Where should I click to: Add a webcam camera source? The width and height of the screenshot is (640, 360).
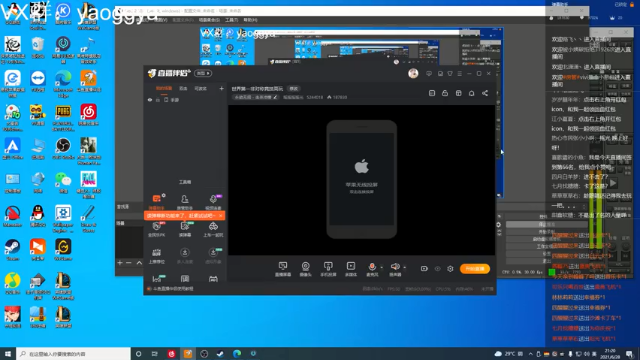tap(305, 269)
